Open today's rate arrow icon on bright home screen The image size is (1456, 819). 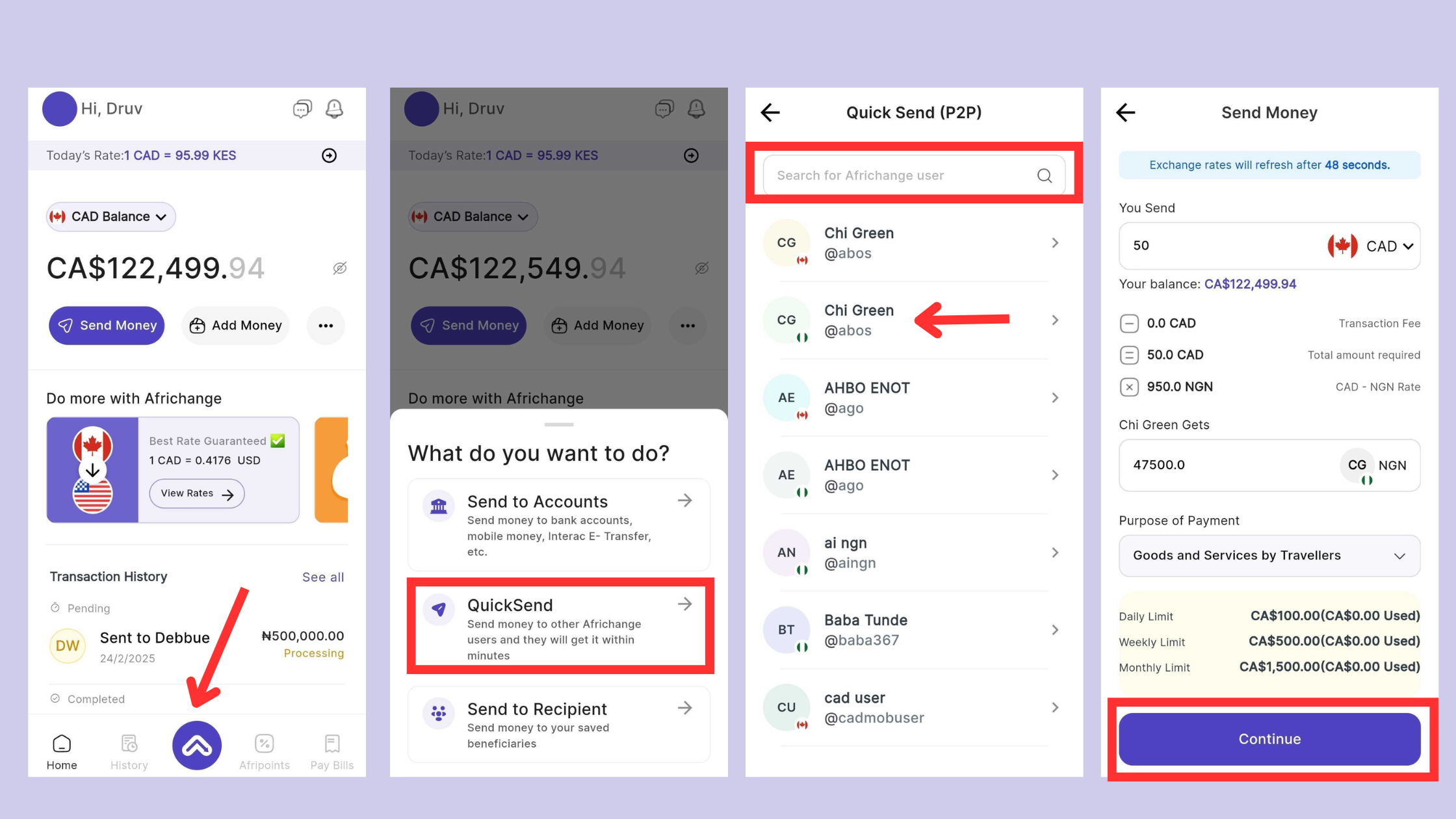pos(330,155)
